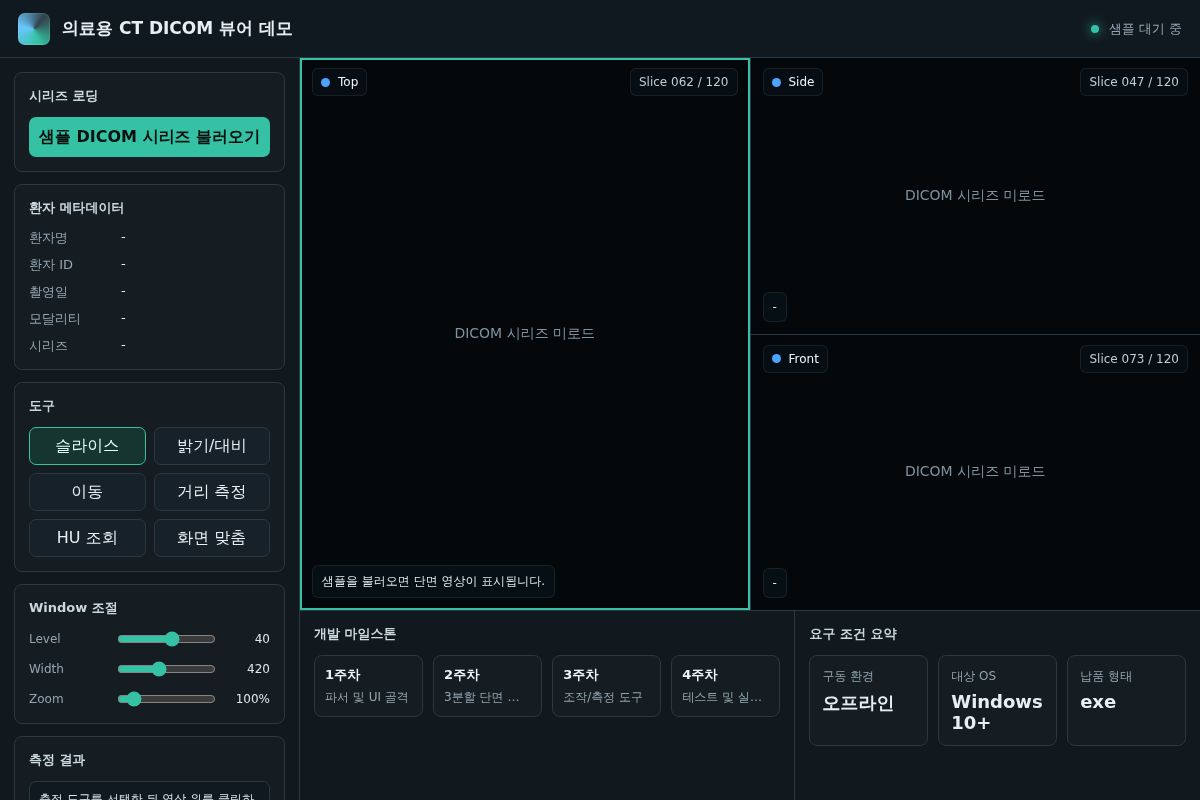1200x800 pixels.
Task: Click the 1주차 milestone card
Action: pyautogui.click(x=368, y=686)
